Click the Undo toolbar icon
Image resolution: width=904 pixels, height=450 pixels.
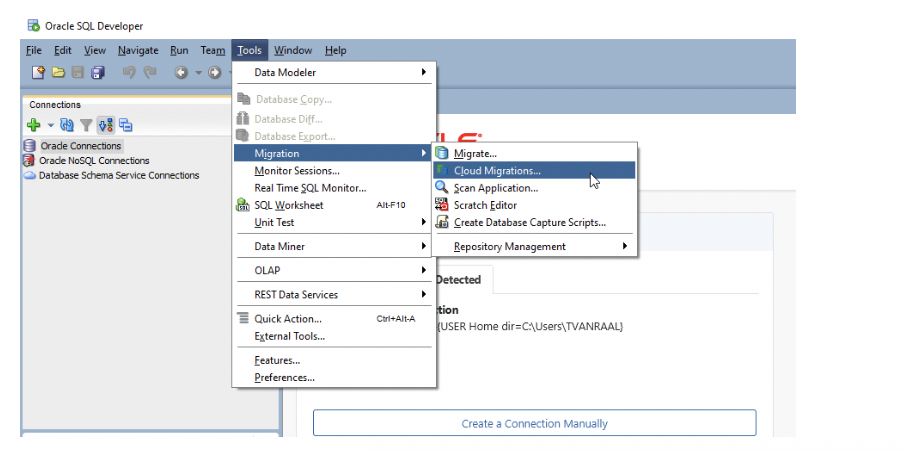(129, 73)
